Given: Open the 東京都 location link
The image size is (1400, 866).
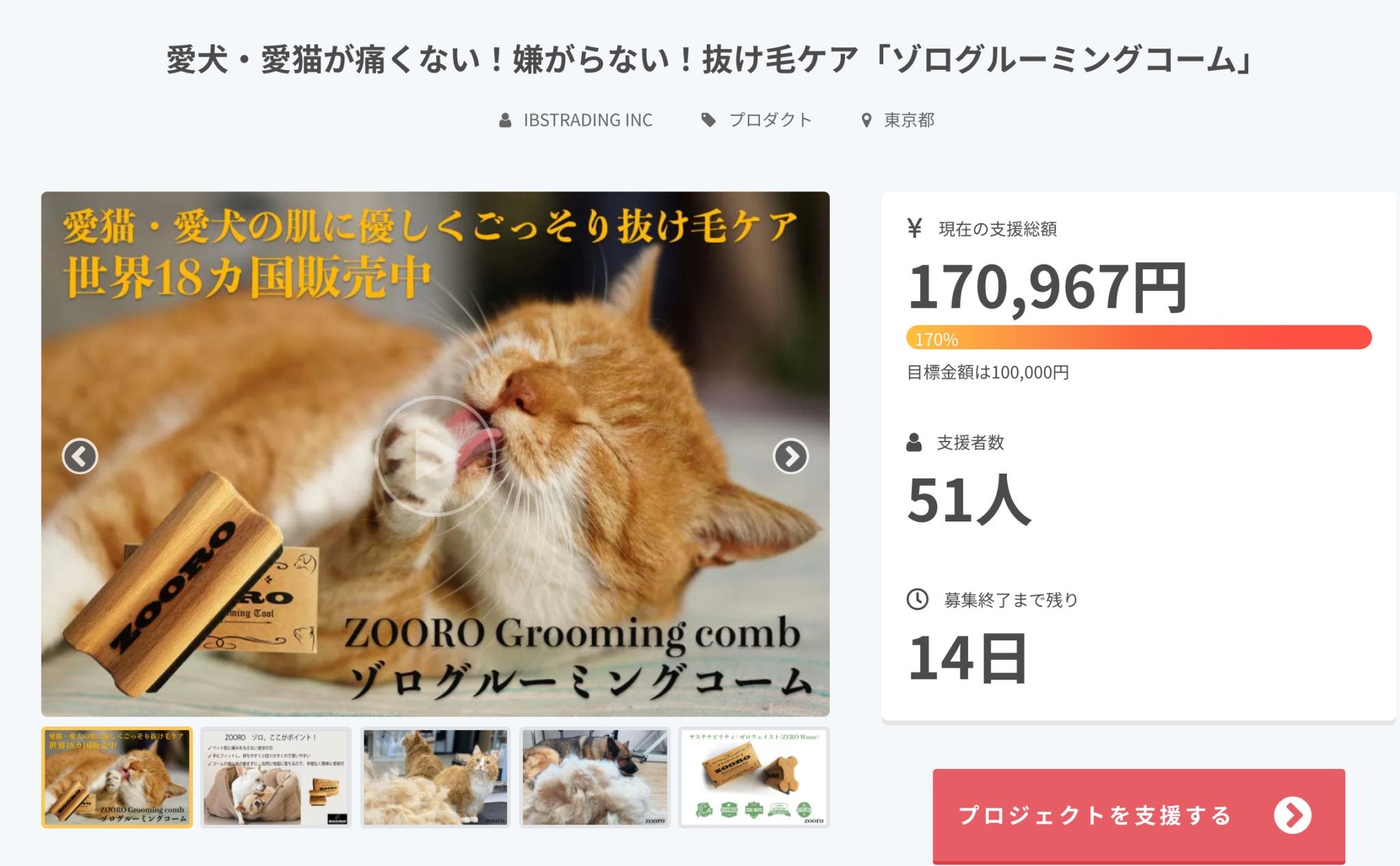Looking at the screenshot, I should 909,120.
